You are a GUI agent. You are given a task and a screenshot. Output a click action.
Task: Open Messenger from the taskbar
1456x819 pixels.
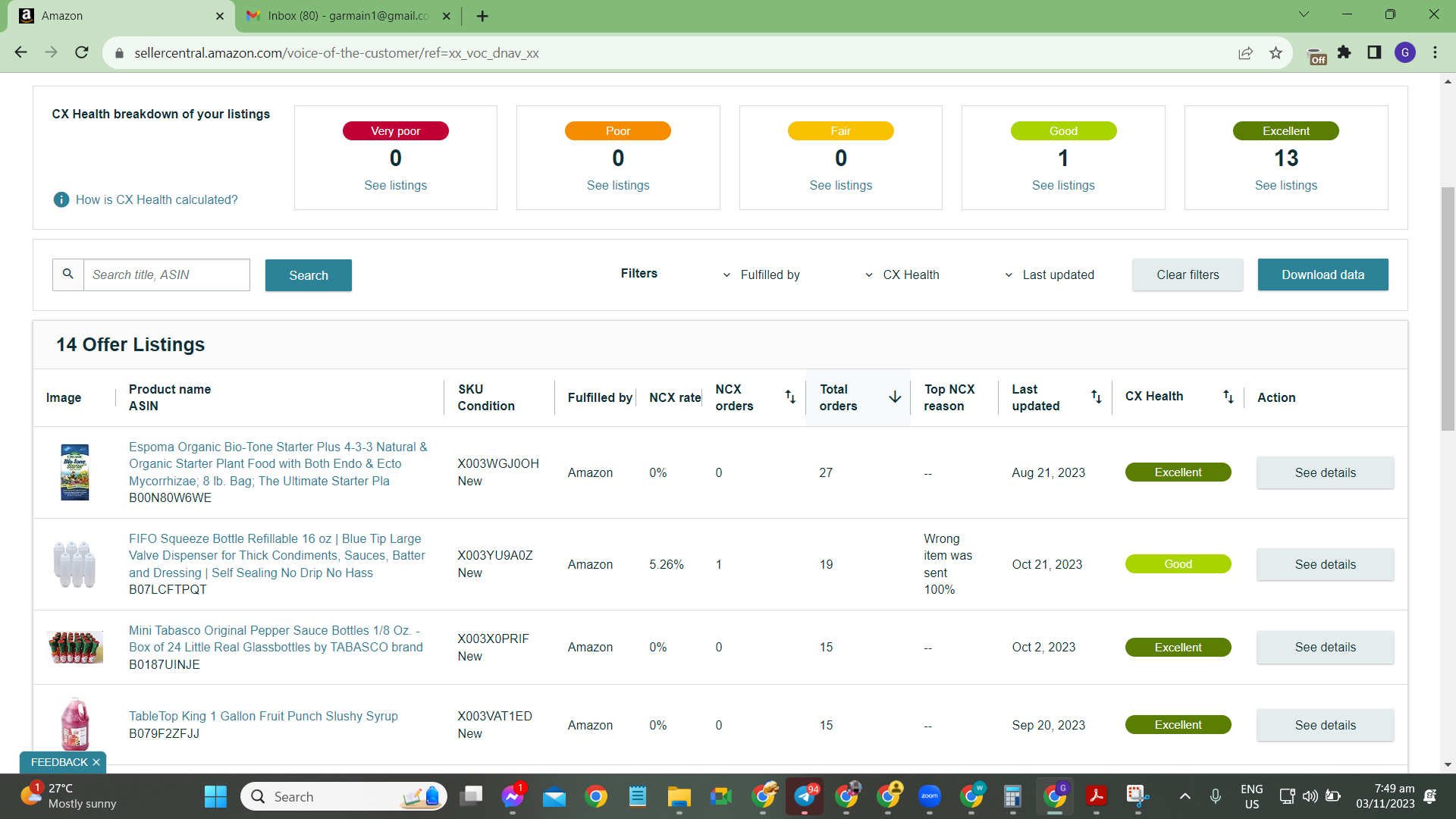(513, 796)
